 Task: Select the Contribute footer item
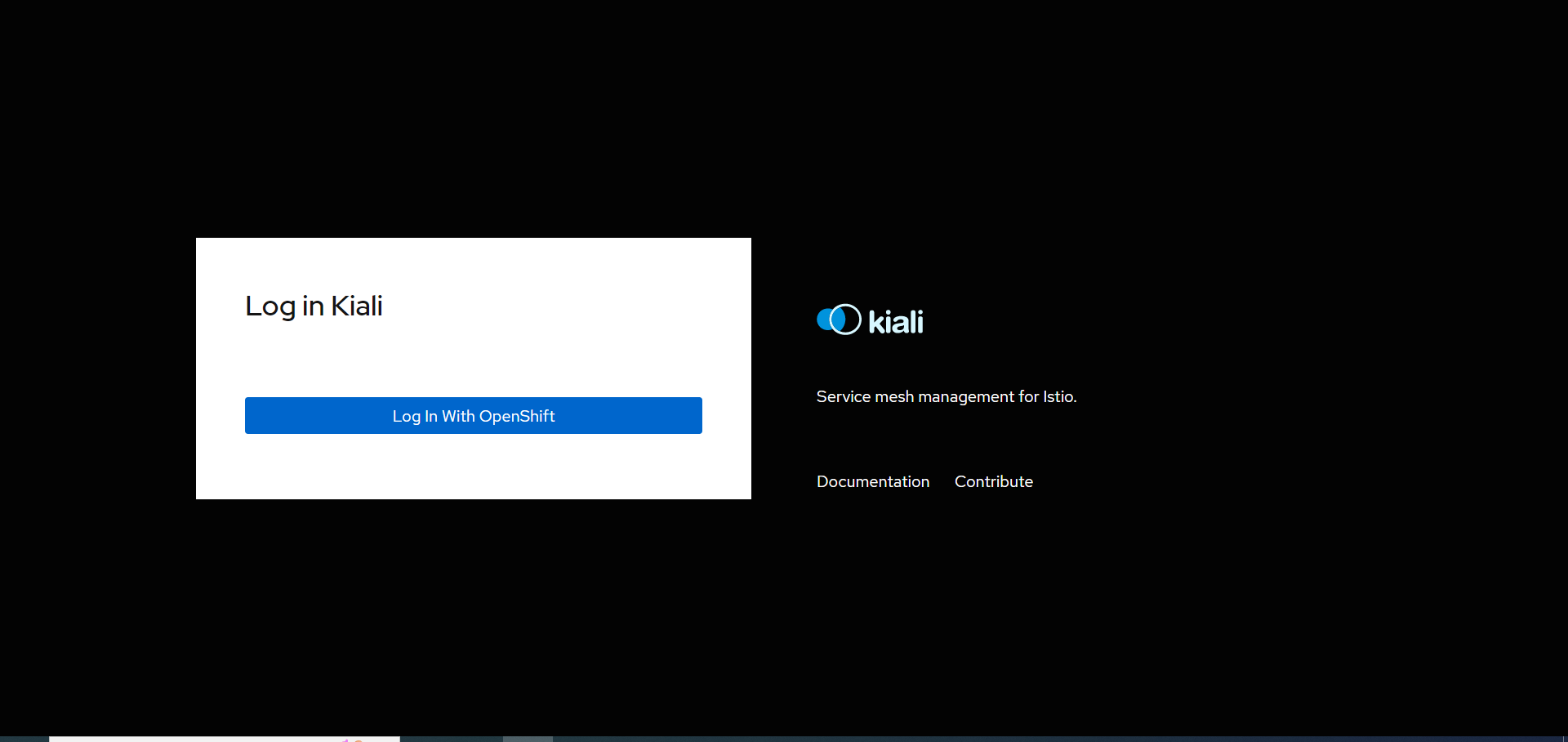[993, 481]
